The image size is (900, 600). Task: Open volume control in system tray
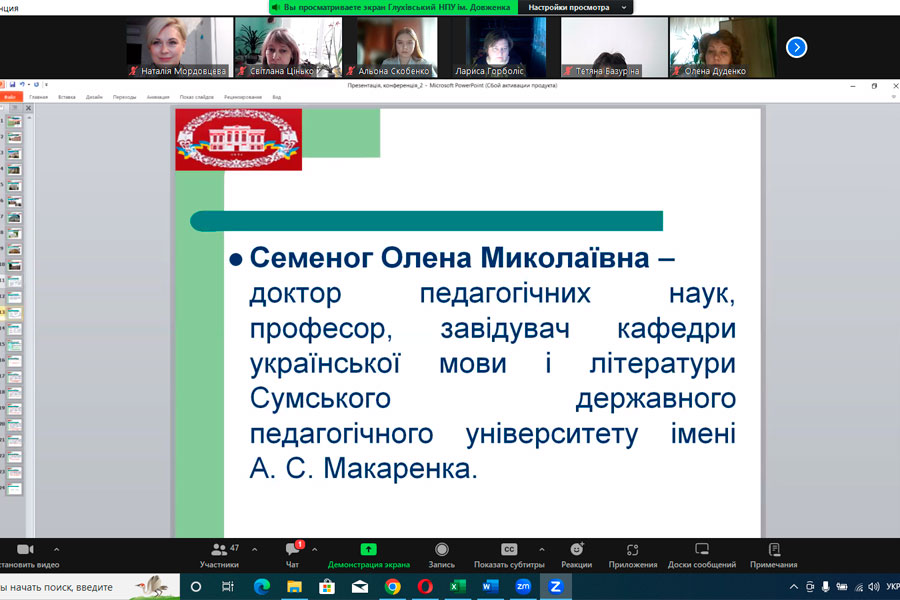coord(874,587)
